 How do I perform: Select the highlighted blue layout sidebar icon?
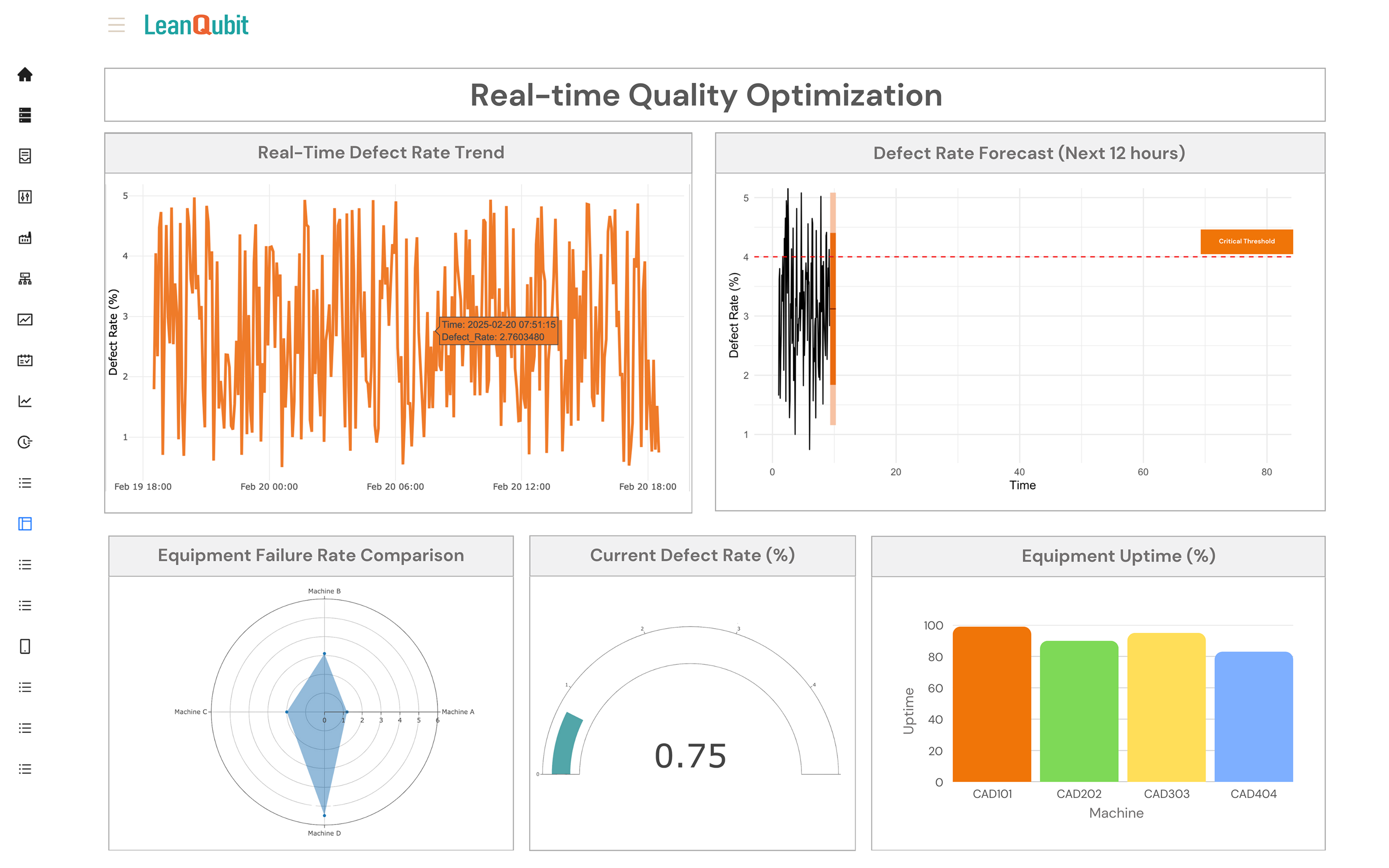(x=25, y=524)
